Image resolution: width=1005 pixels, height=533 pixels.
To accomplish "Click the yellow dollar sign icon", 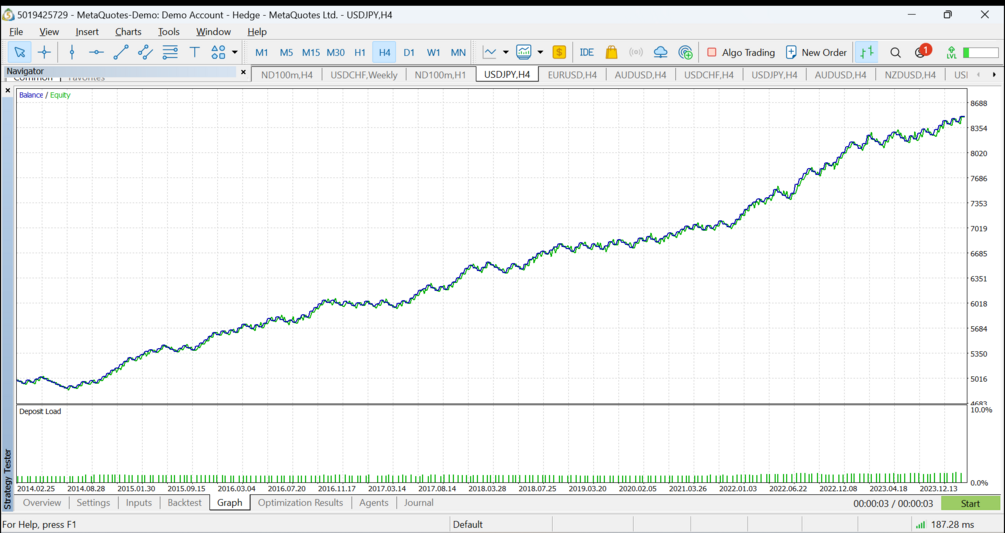I will pyautogui.click(x=559, y=53).
